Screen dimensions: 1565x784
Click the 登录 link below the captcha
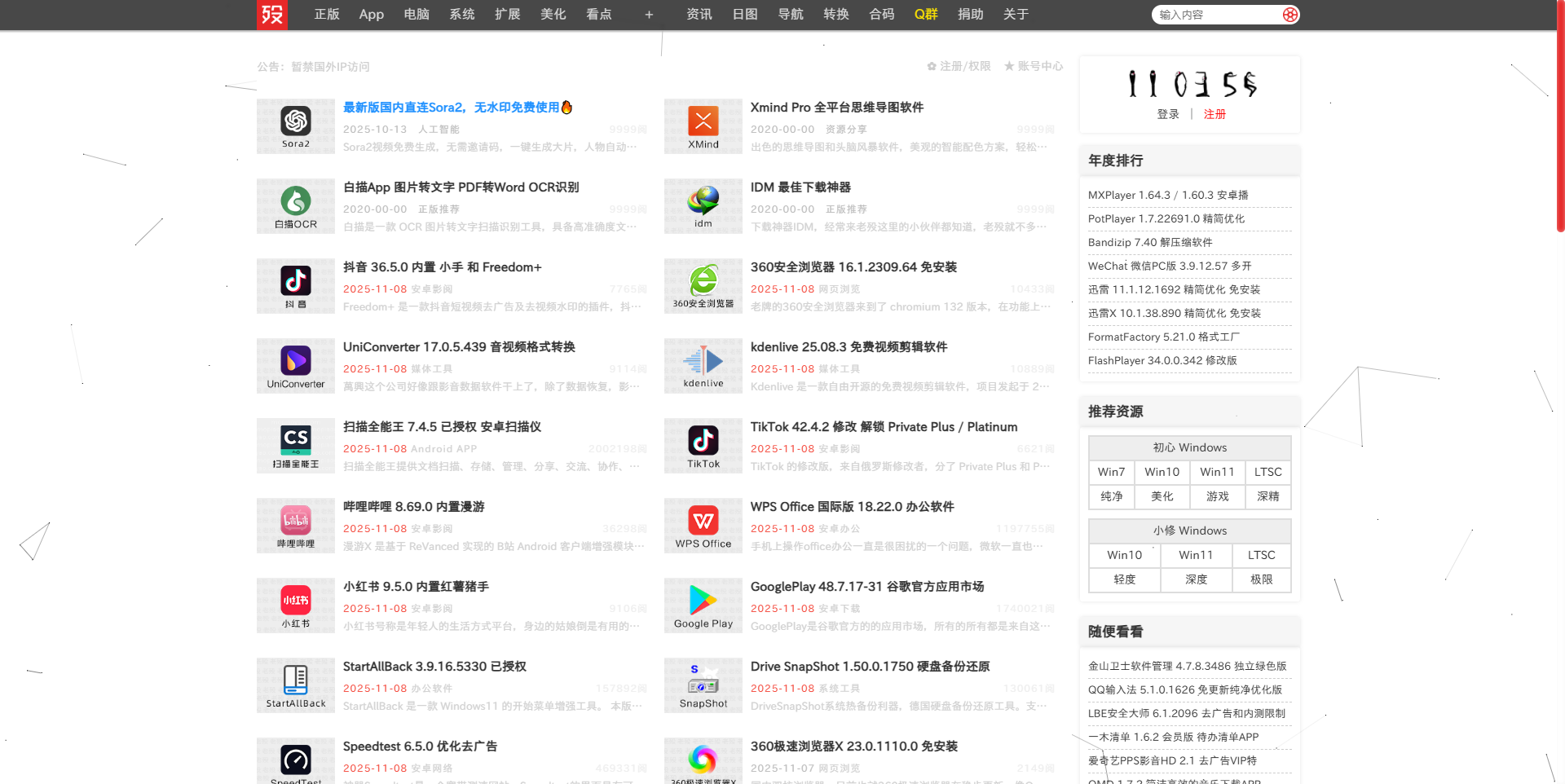(1168, 114)
